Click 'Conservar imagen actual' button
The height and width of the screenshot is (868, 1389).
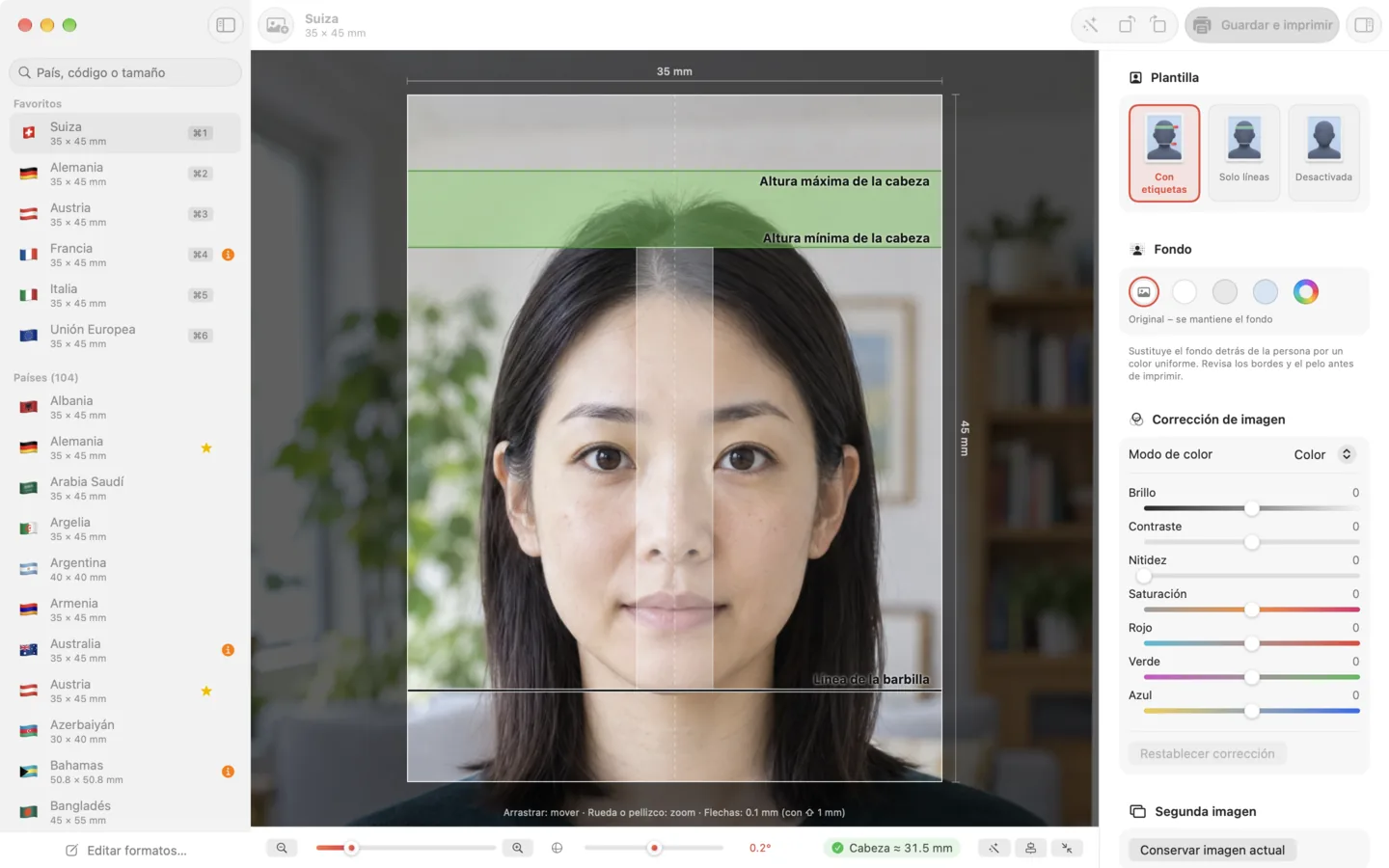[x=1212, y=850]
